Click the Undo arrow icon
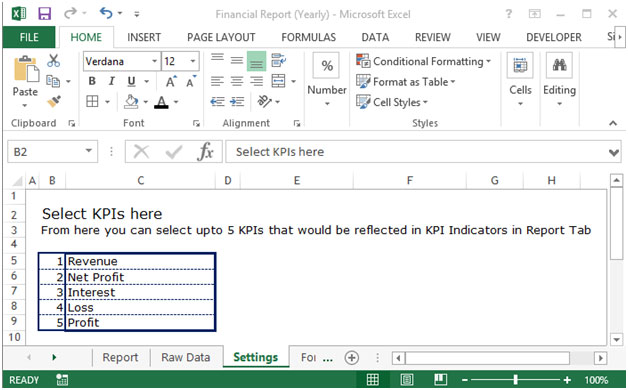The image size is (628, 390). point(106,14)
